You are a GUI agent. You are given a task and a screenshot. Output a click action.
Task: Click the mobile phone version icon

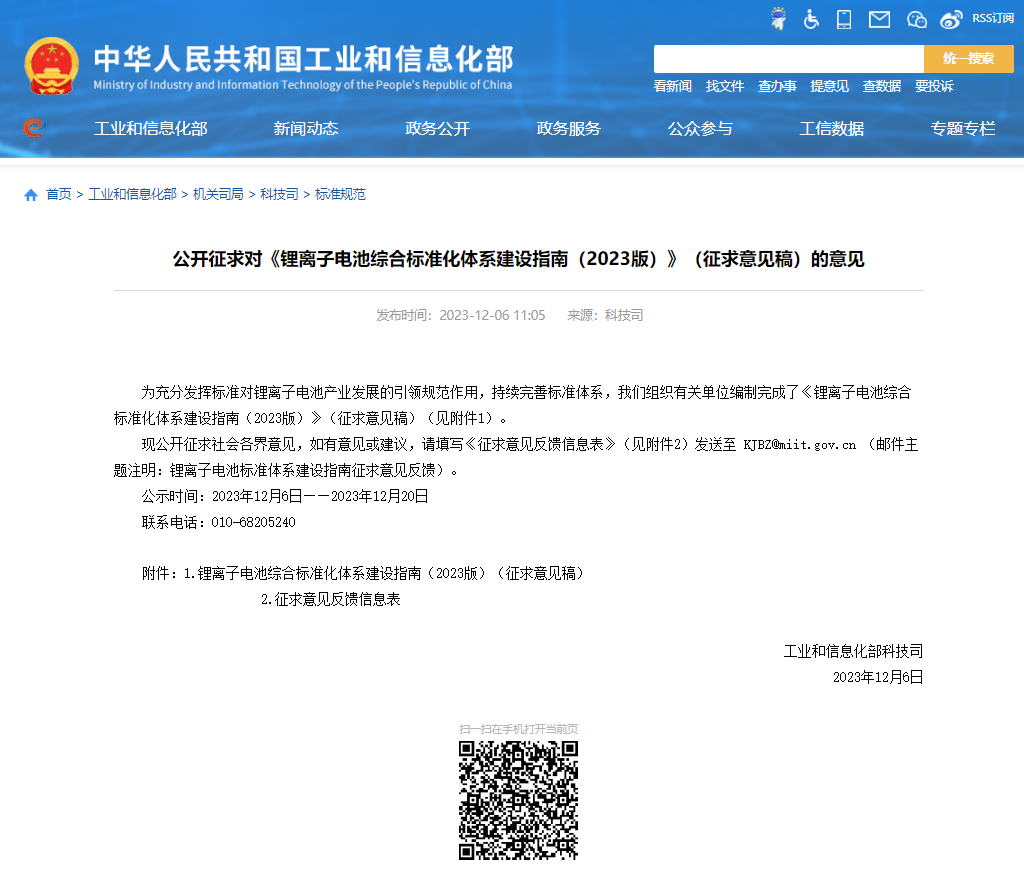pyautogui.click(x=844, y=19)
